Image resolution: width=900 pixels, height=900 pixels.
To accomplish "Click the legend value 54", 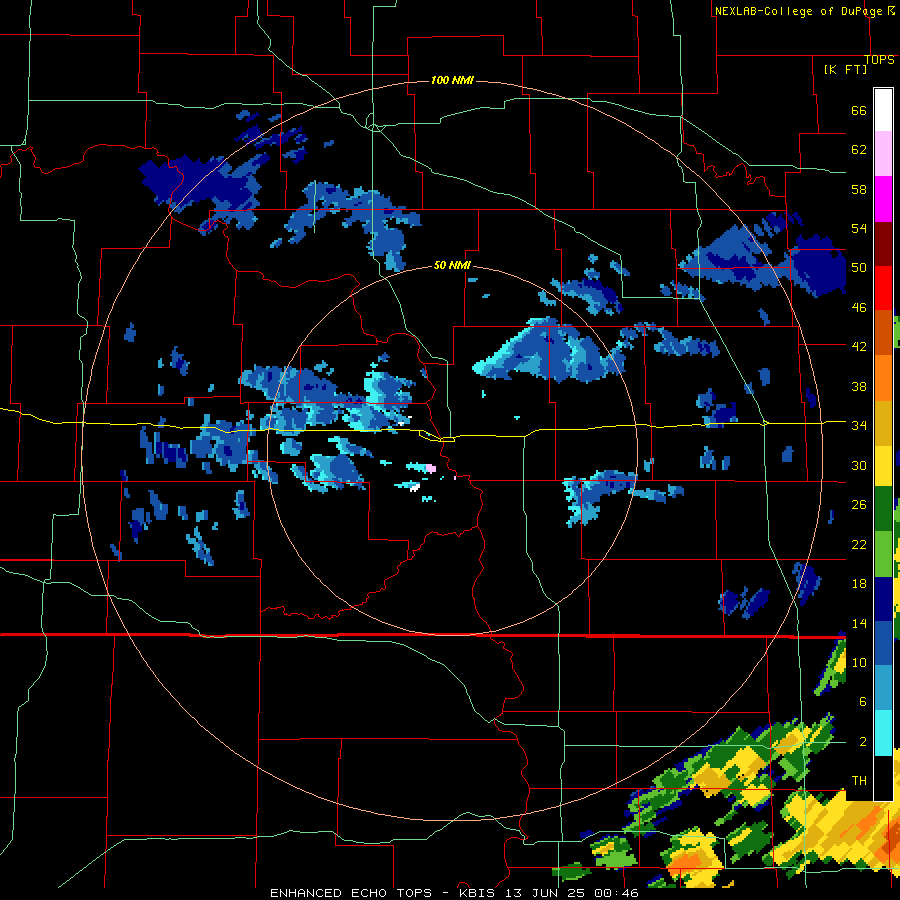I will click(859, 228).
